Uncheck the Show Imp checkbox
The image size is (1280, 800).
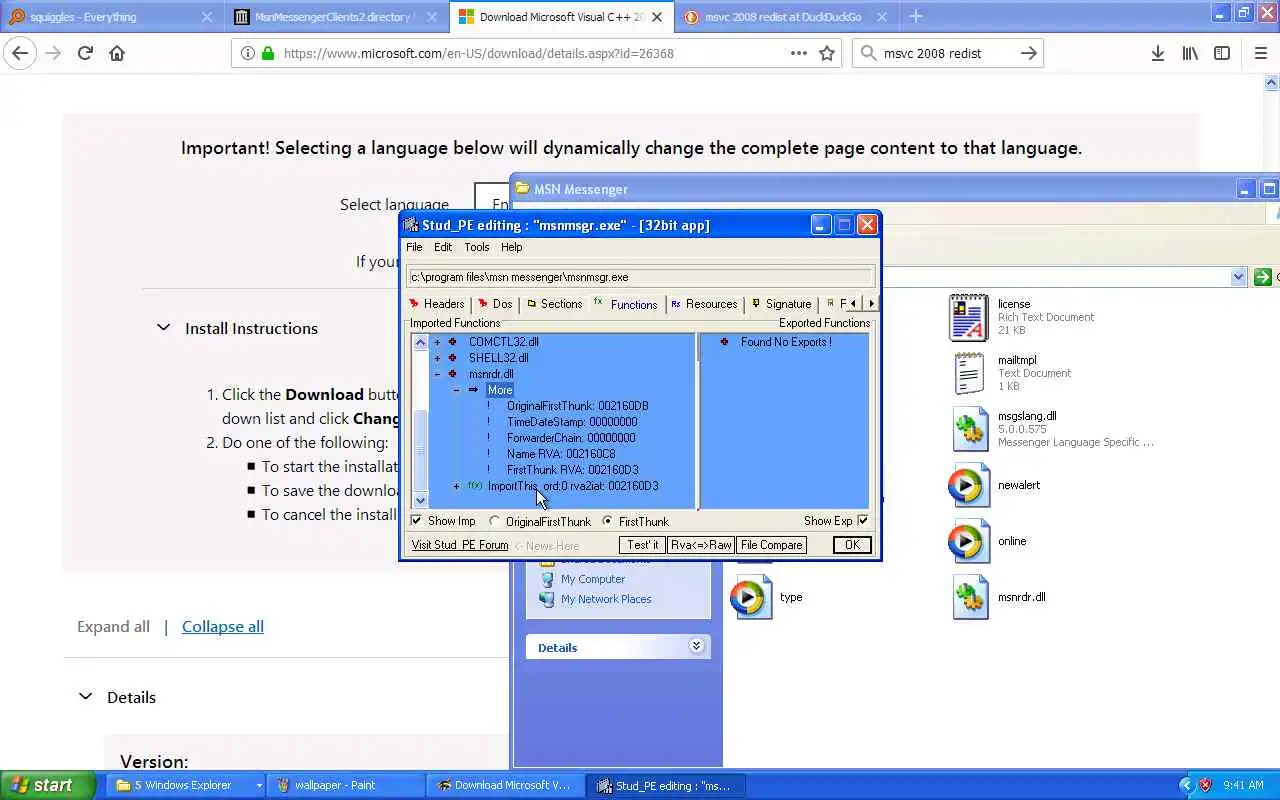[417, 521]
